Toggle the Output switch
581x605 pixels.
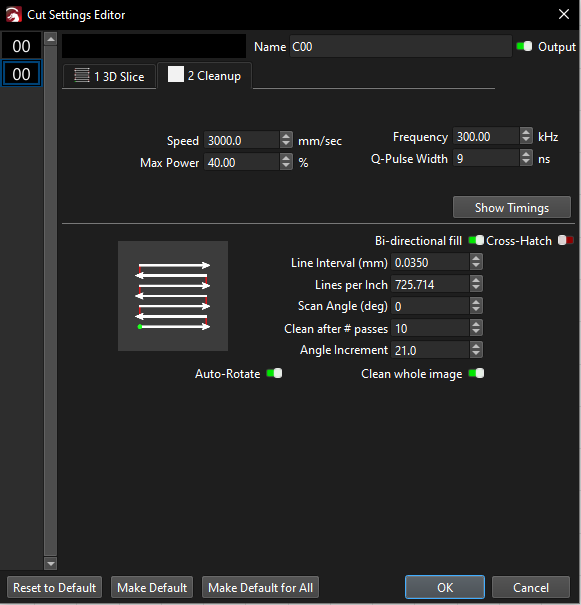click(x=524, y=46)
